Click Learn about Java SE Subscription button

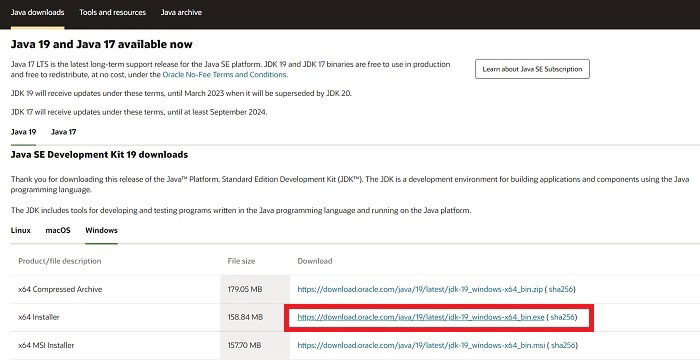pos(532,69)
